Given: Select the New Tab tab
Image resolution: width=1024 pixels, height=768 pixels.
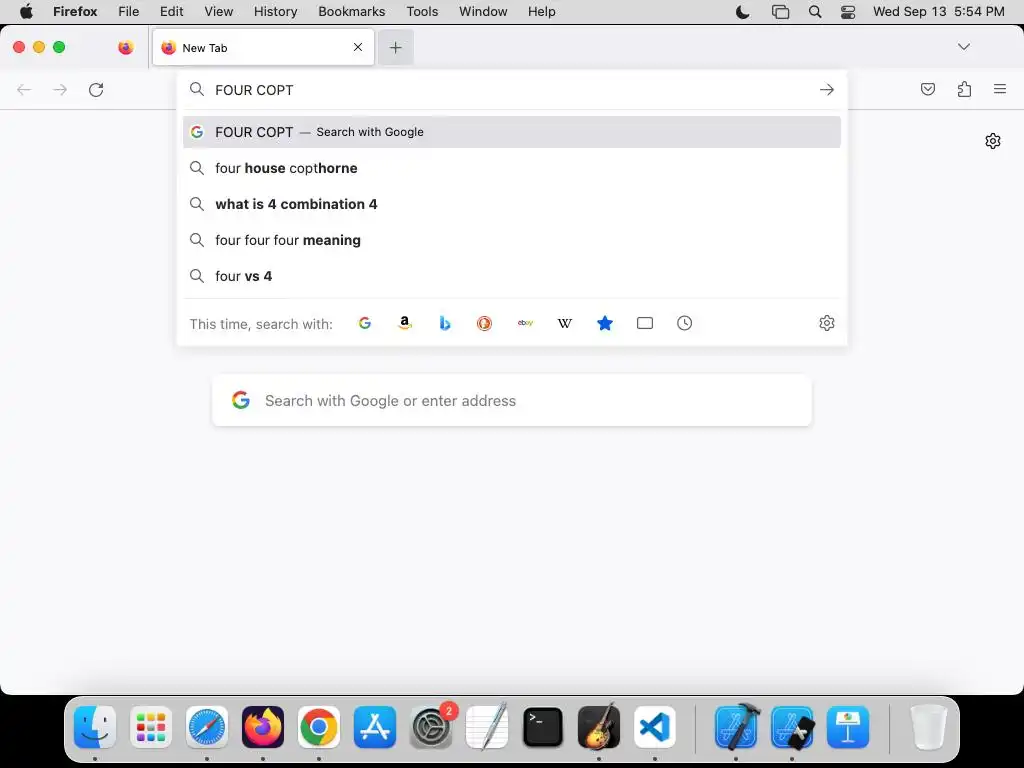Looking at the screenshot, I should click(263, 47).
